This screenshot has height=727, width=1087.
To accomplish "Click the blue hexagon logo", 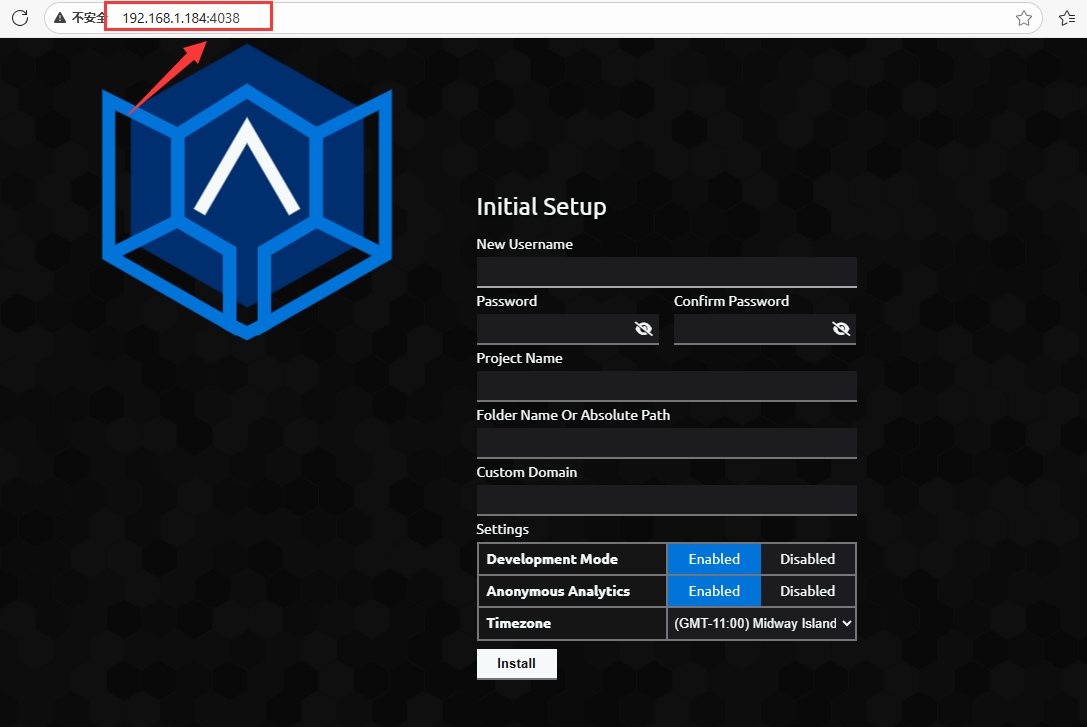I will point(247,192).
